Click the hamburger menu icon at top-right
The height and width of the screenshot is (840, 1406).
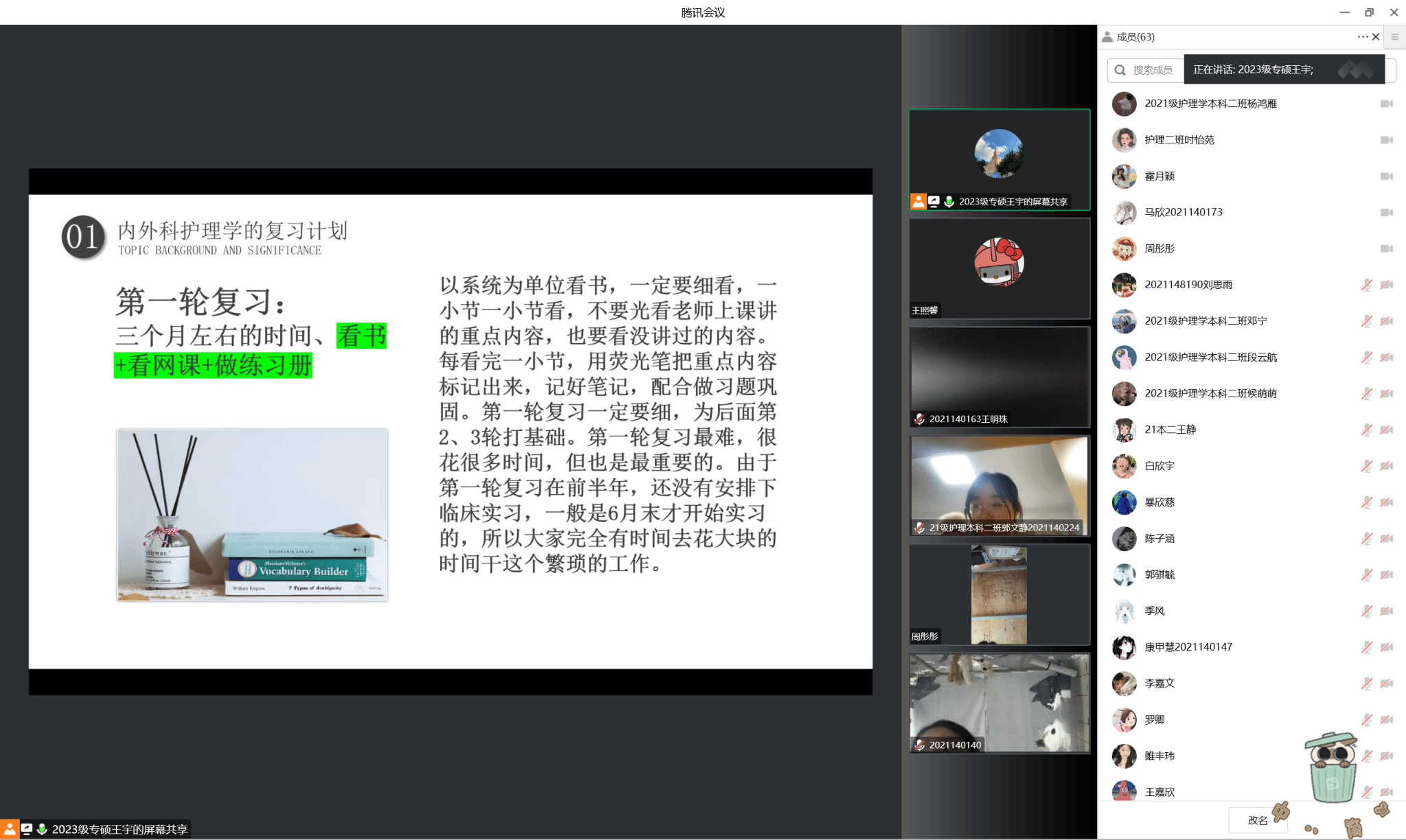pos(1394,37)
